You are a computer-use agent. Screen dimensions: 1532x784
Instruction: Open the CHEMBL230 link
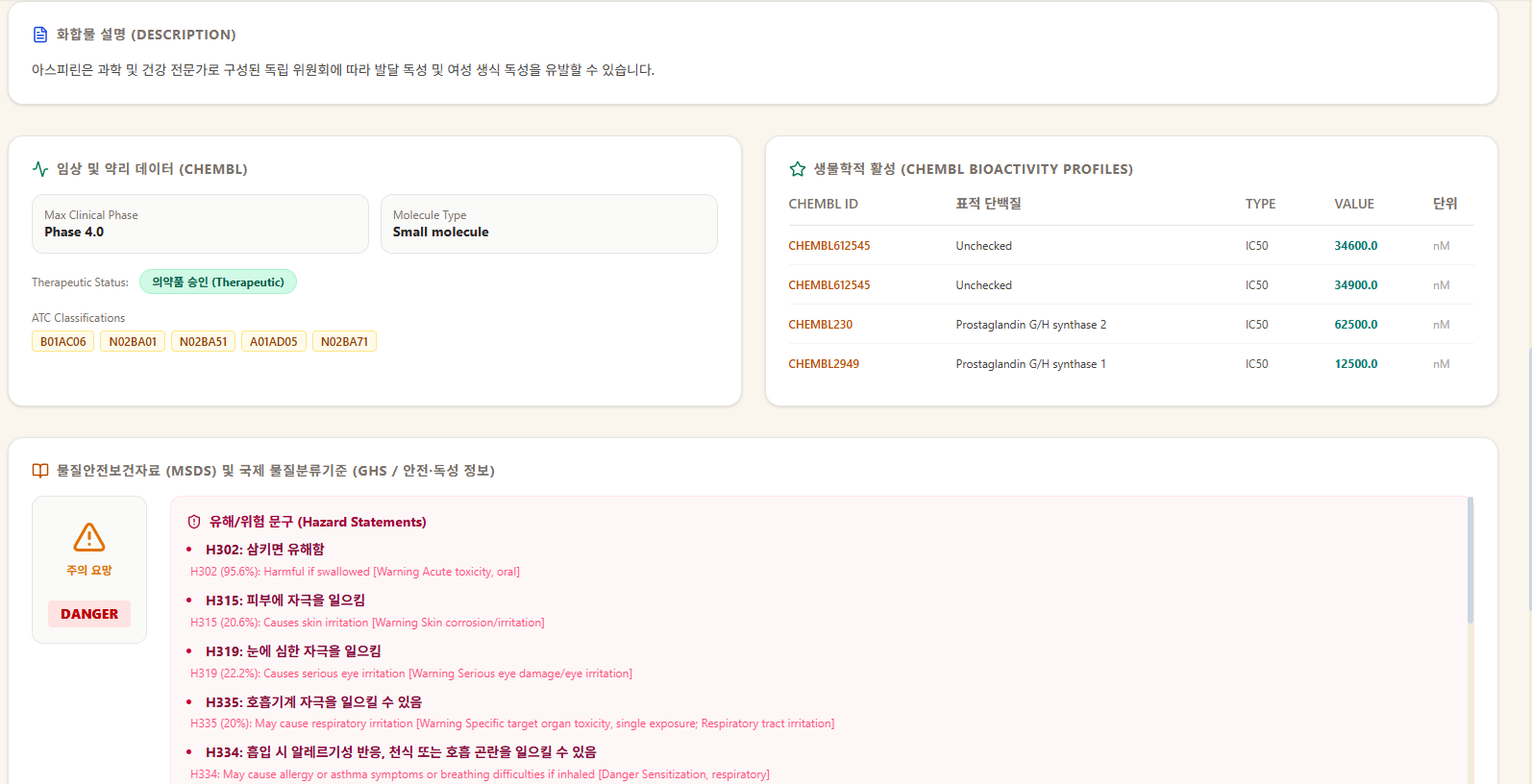point(821,325)
